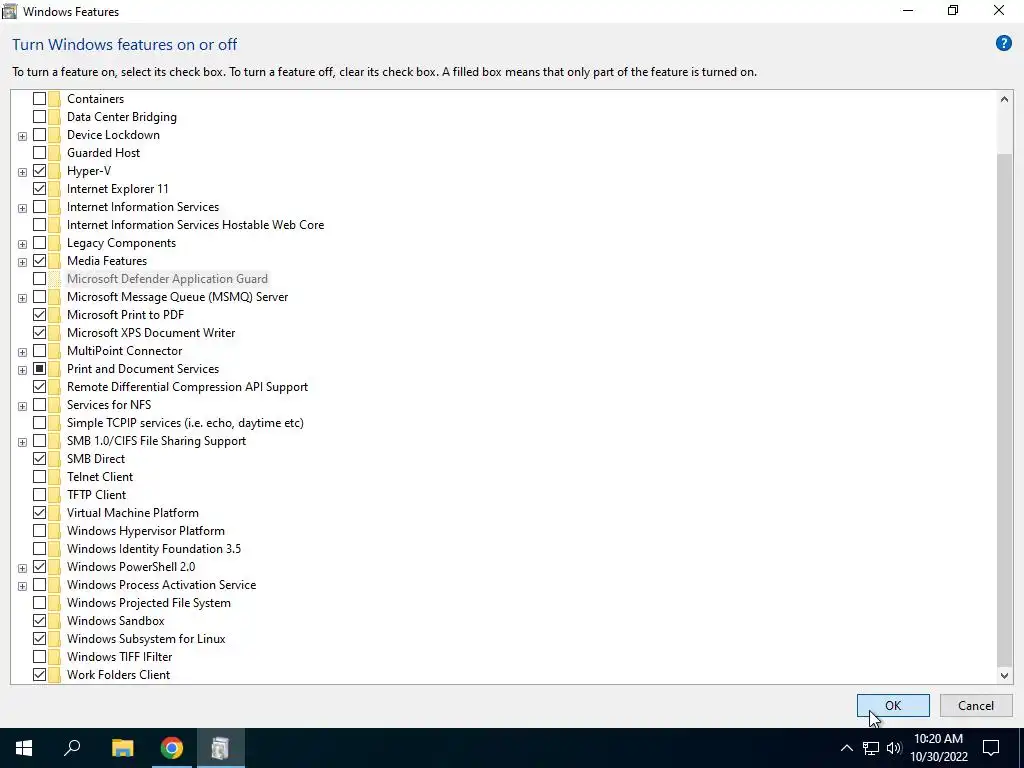Select Windows Identity Foundation 3.5 label
This screenshot has width=1024, height=768.
[154, 549]
